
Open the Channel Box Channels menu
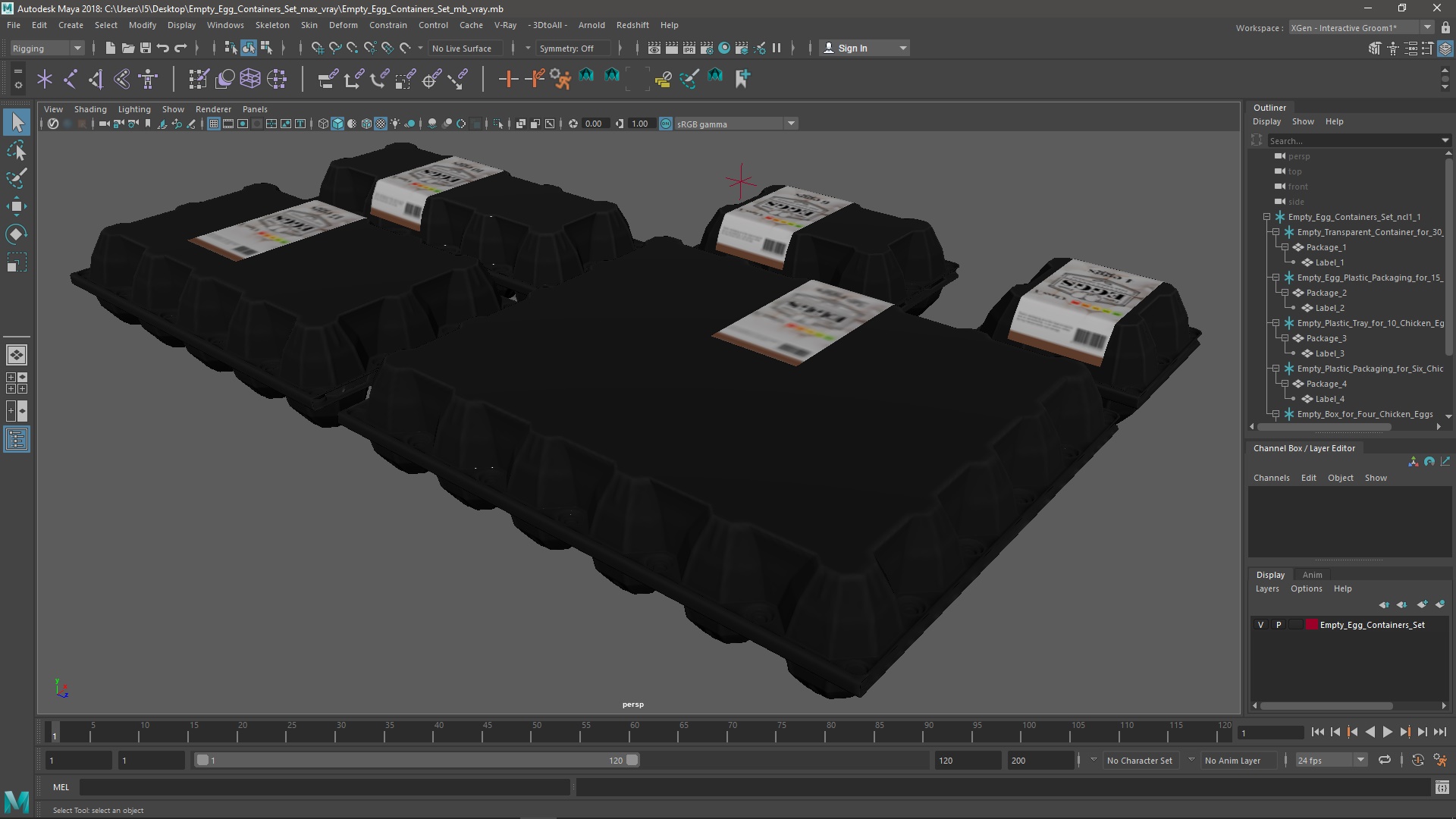1271,478
